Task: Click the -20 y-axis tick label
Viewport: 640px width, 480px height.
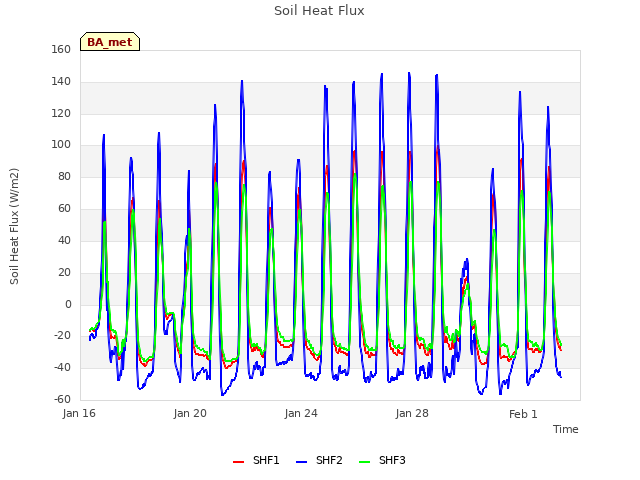Action: pyautogui.click(x=62, y=336)
